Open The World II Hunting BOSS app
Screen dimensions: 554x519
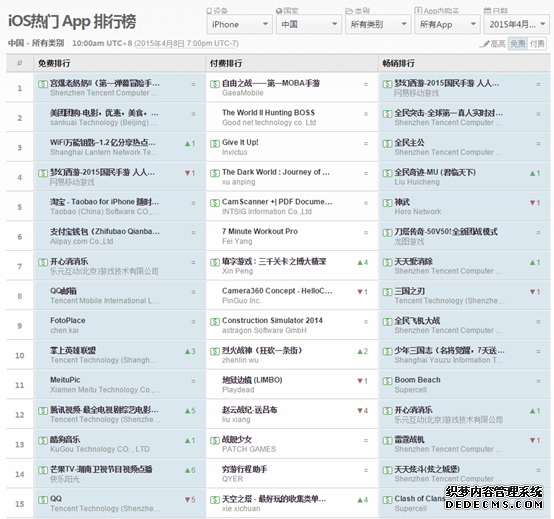269,113
